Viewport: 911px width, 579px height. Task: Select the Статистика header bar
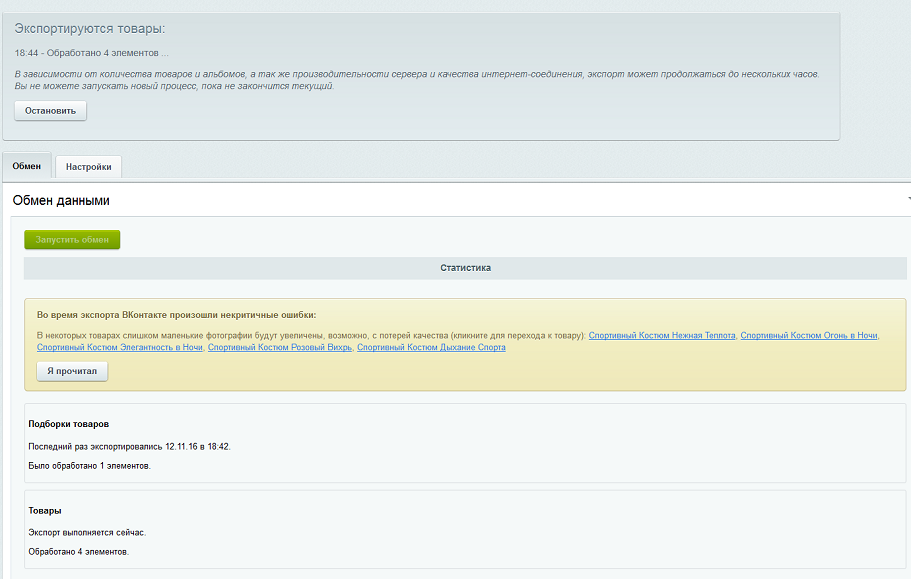465,268
